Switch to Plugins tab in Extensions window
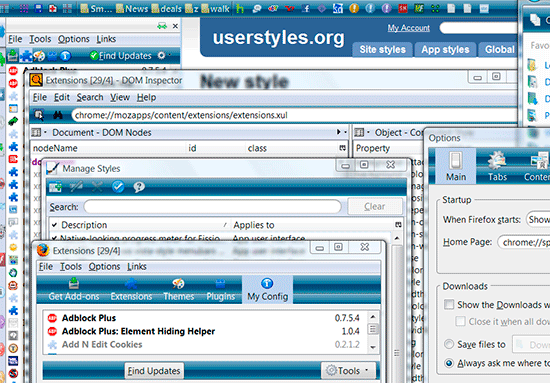Viewport: 550px width, 383px height. (x=220, y=290)
